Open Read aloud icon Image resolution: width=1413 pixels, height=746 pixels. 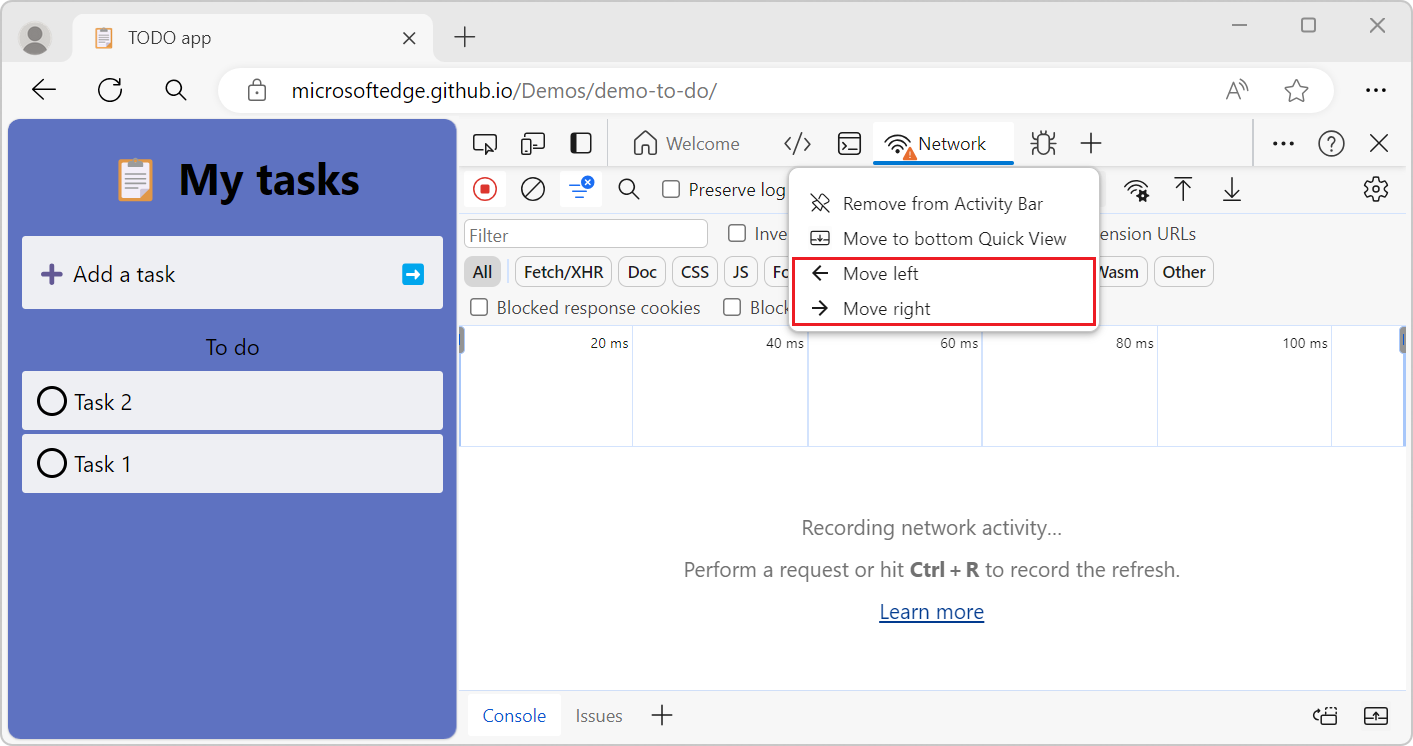tap(1237, 91)
